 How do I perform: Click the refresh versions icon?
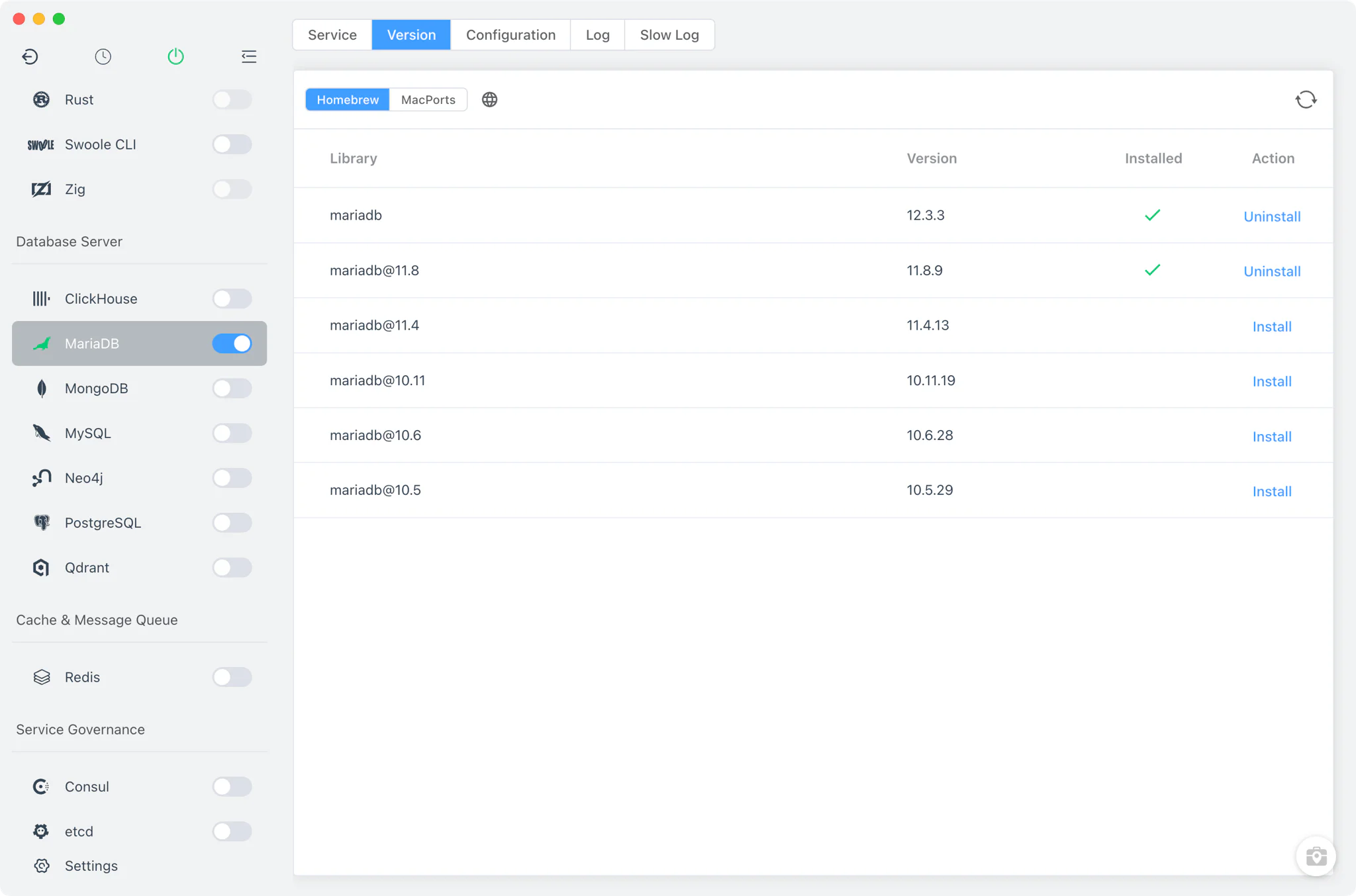coord(1306,99)
